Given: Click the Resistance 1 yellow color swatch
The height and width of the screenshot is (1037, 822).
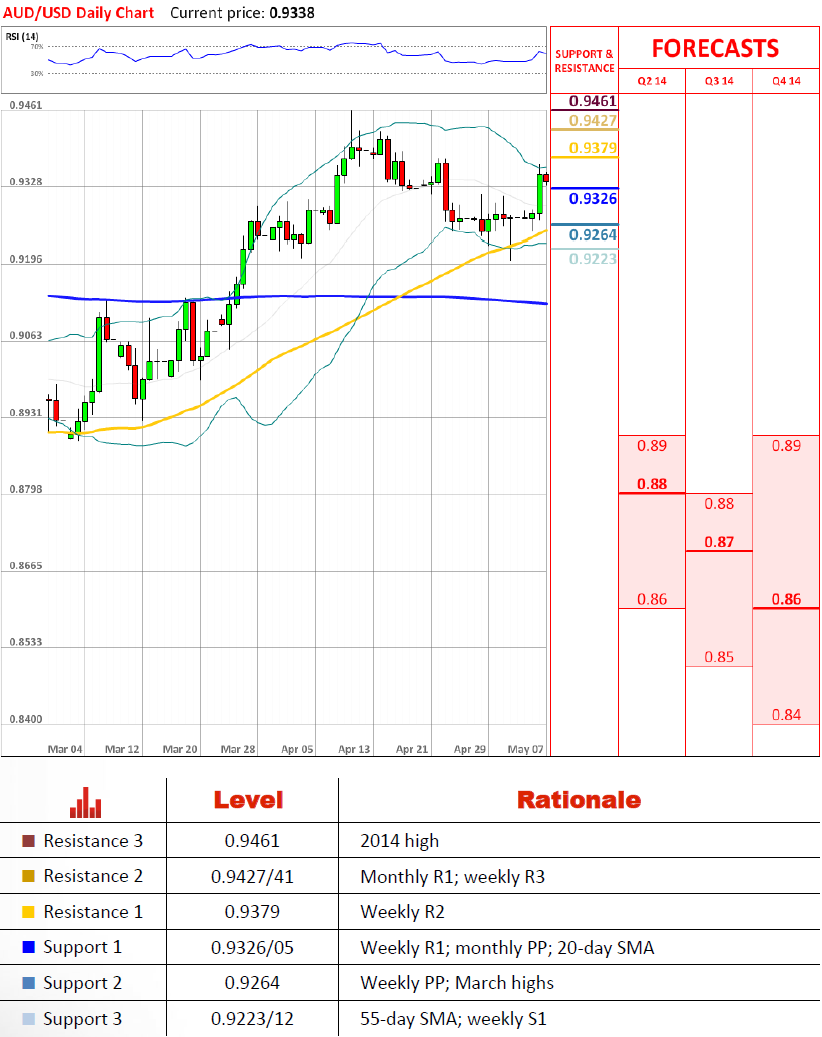Looking at the screenshot, I should pyautogui.click(x=28, y=912).
